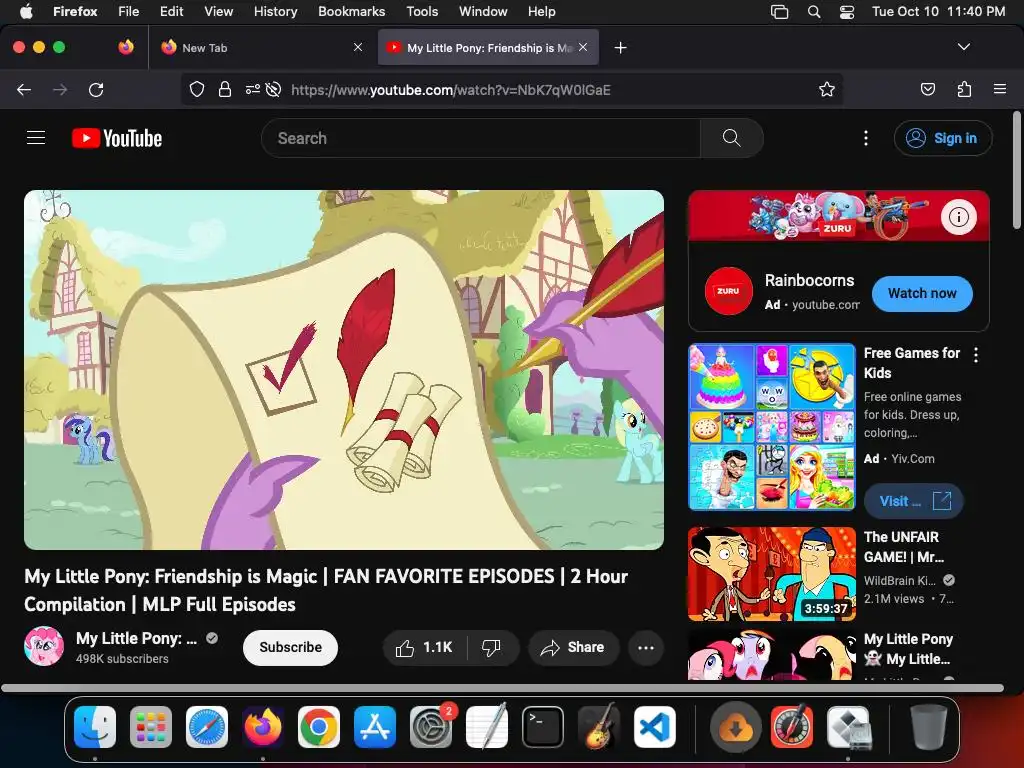Image resolution: width=1024 pixels, height=768 pixels.
Task: Open the My Little Pony suggested video thumbnail
Action: click(772, 655)
